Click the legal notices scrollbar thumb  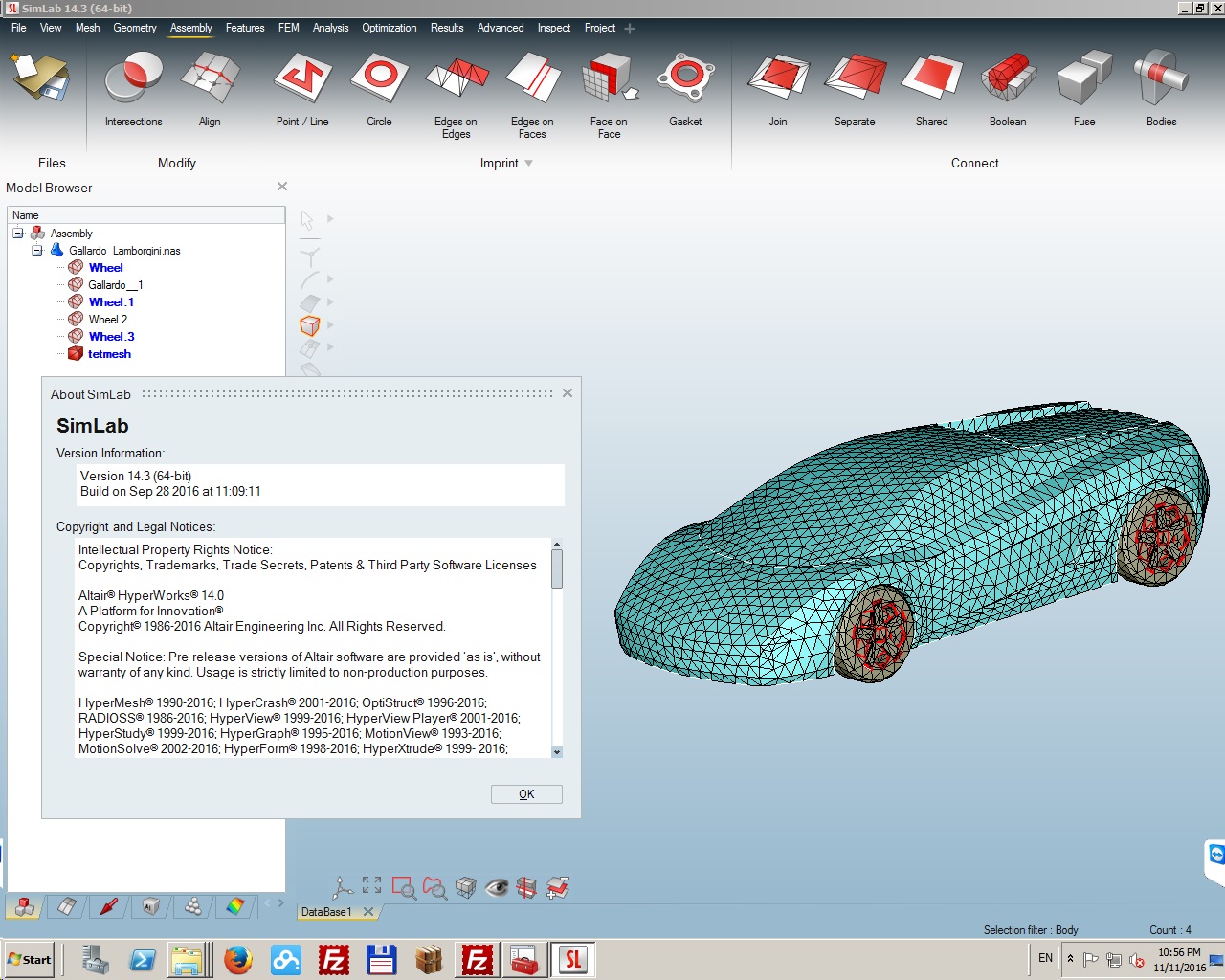pyautogui.click(x=557, y=568)
